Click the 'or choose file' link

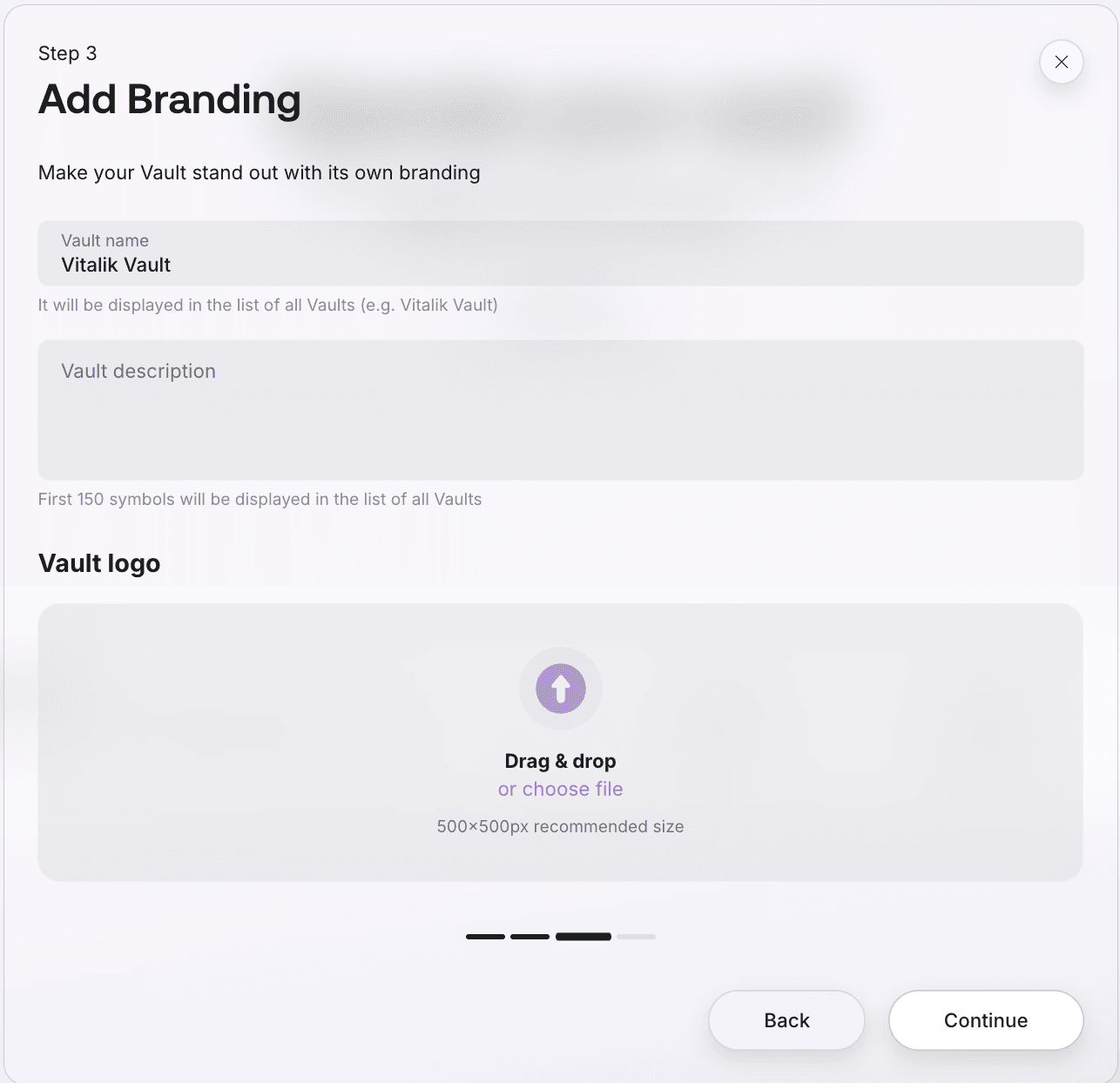[560, 789]
